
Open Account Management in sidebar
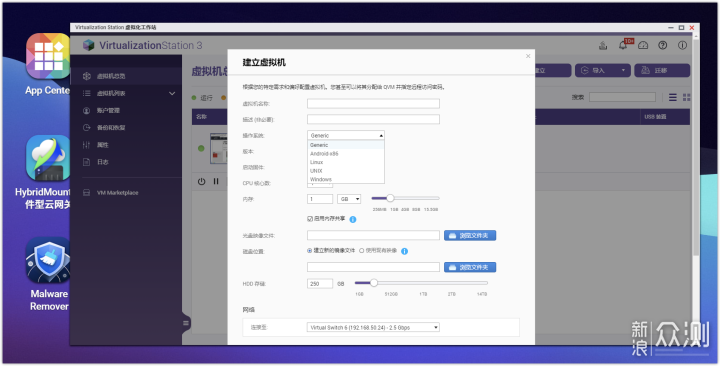(126, 111)
